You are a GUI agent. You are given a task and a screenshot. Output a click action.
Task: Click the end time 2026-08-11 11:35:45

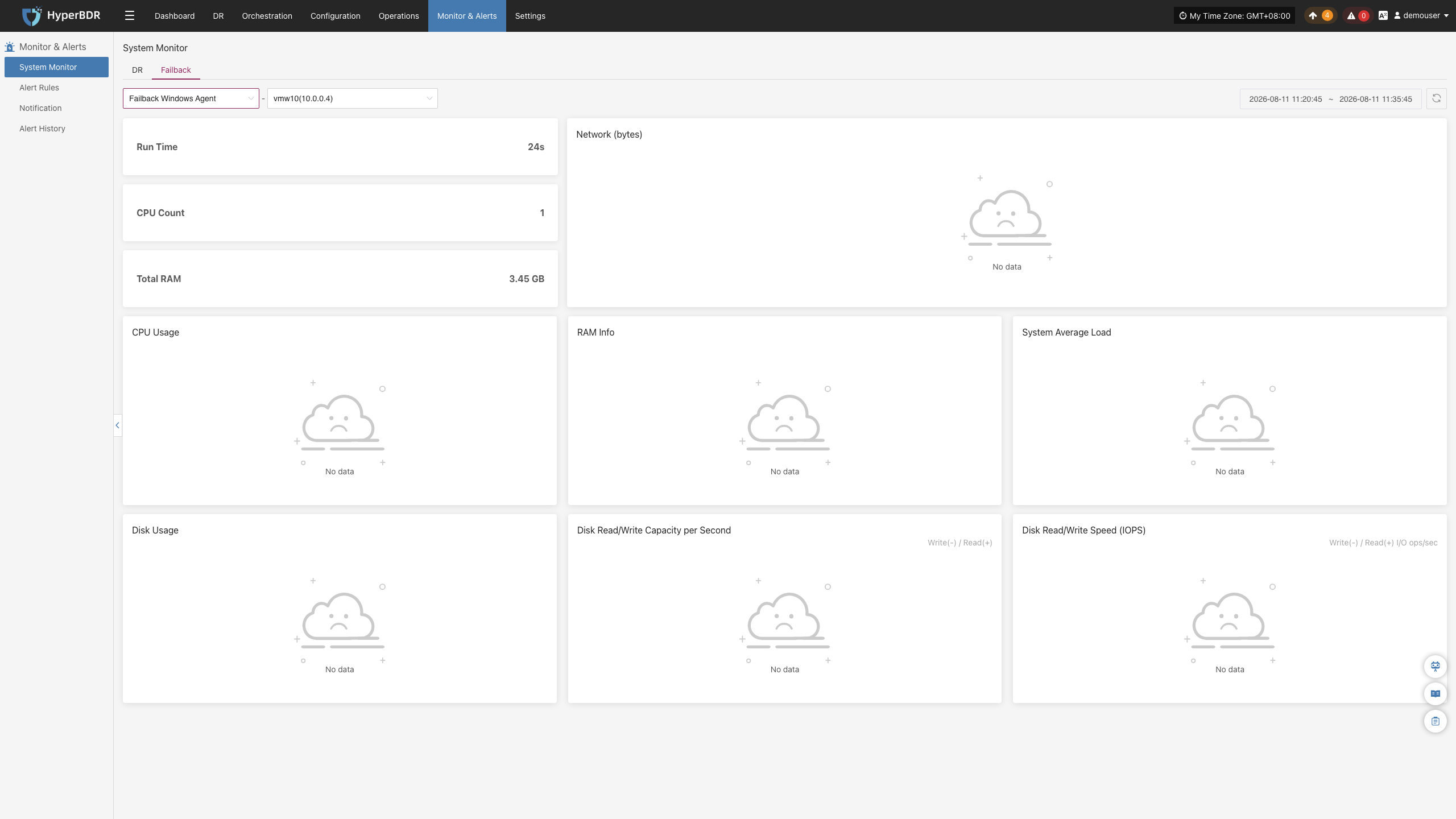coord(1375,99)
